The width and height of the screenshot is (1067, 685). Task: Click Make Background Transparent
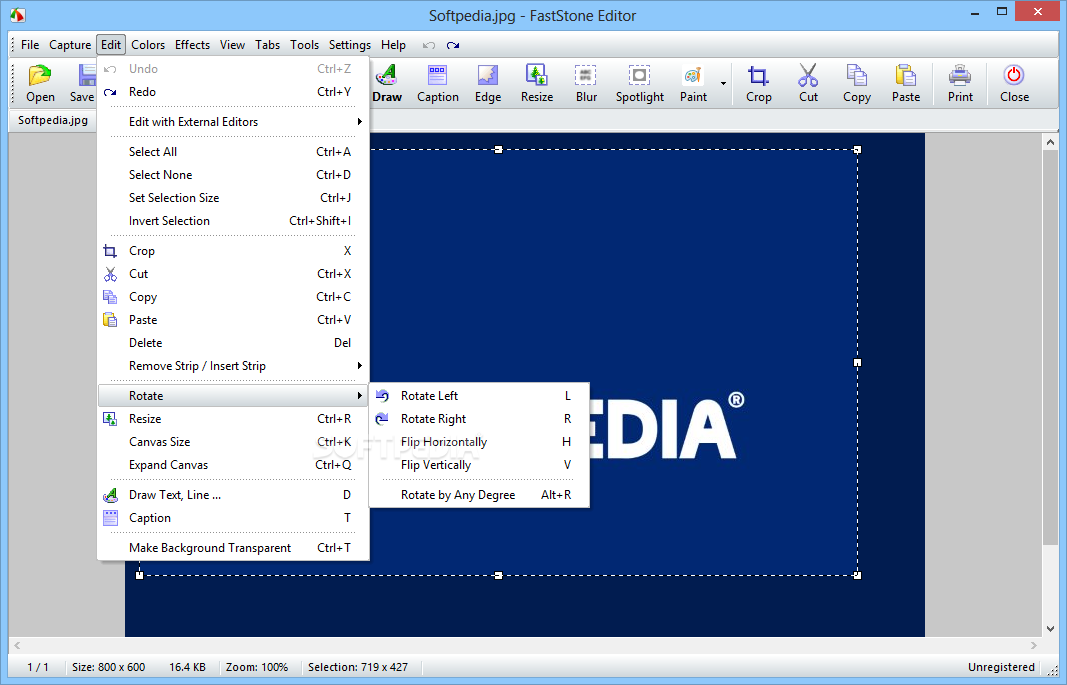point(233,548)
